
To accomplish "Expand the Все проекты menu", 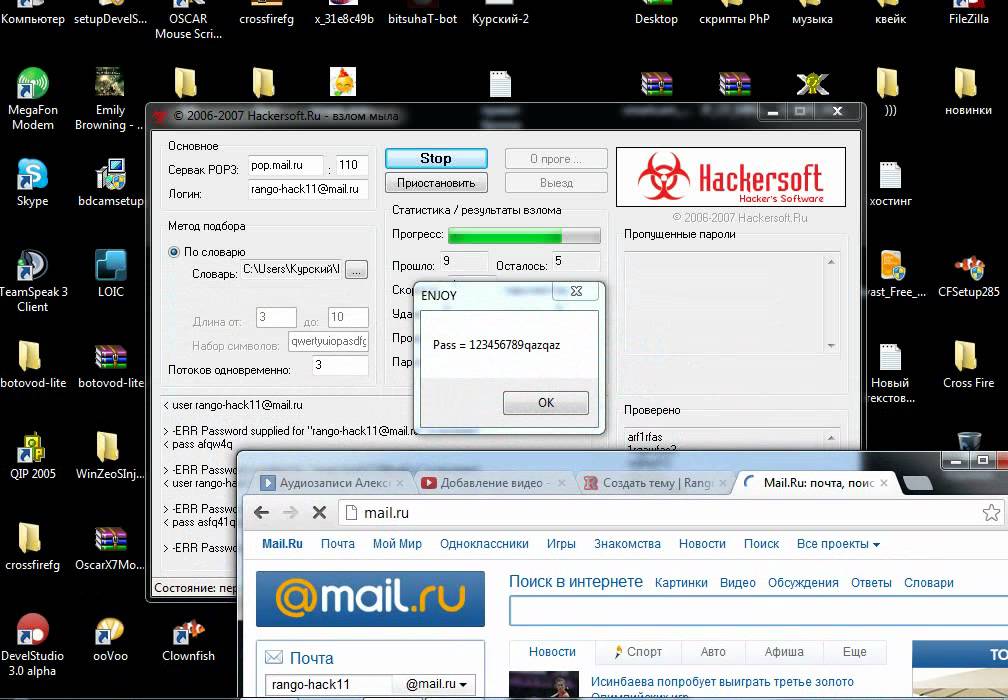I will tap(838, 544).
